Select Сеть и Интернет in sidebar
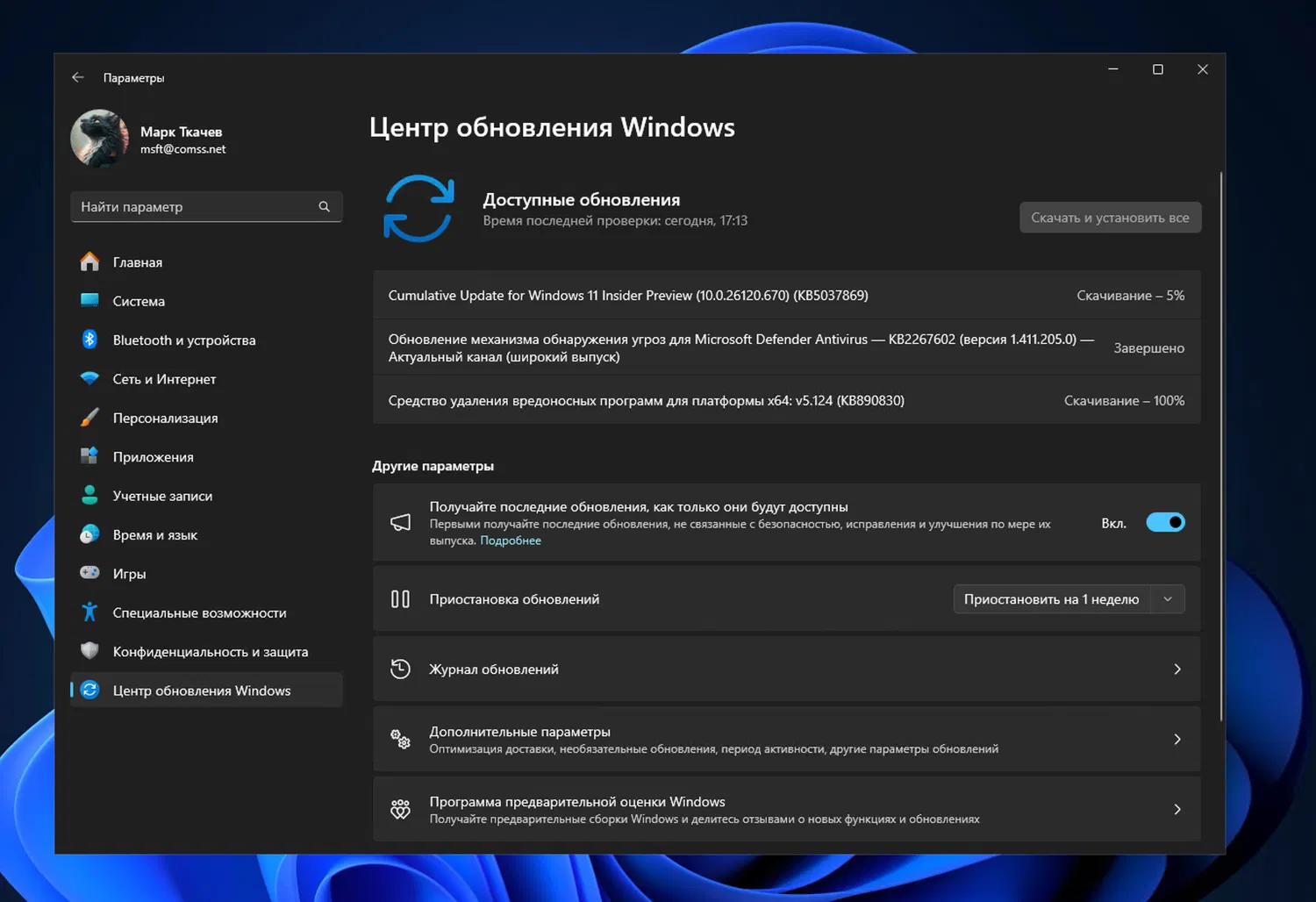This screenshot has width=1316, height=902. click(206, 379)
